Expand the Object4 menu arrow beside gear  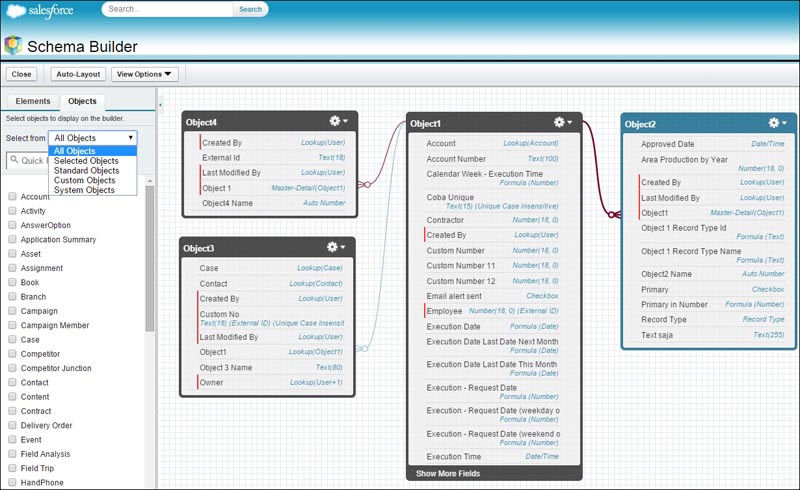coord(345,121)
